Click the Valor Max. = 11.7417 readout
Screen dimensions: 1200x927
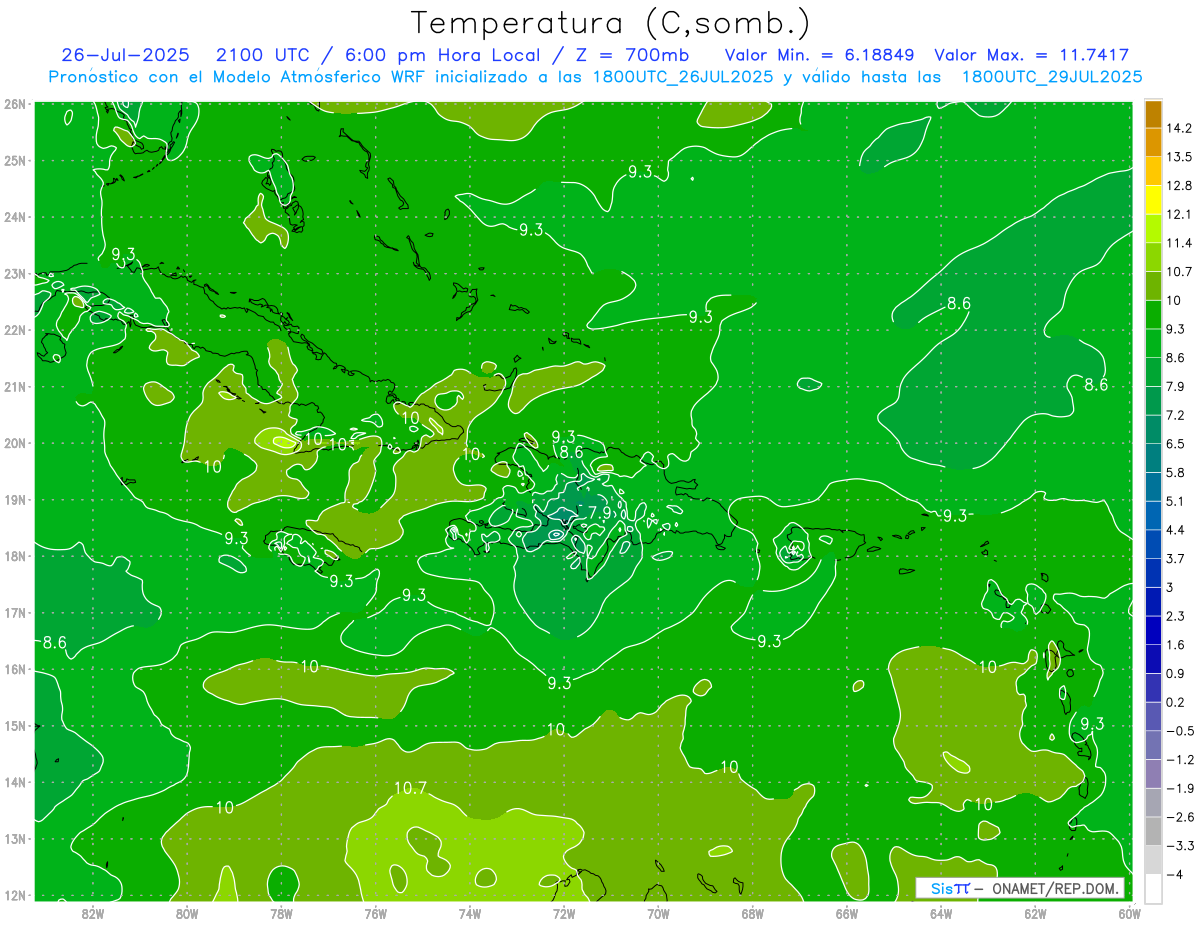[x=1032, y=55]
